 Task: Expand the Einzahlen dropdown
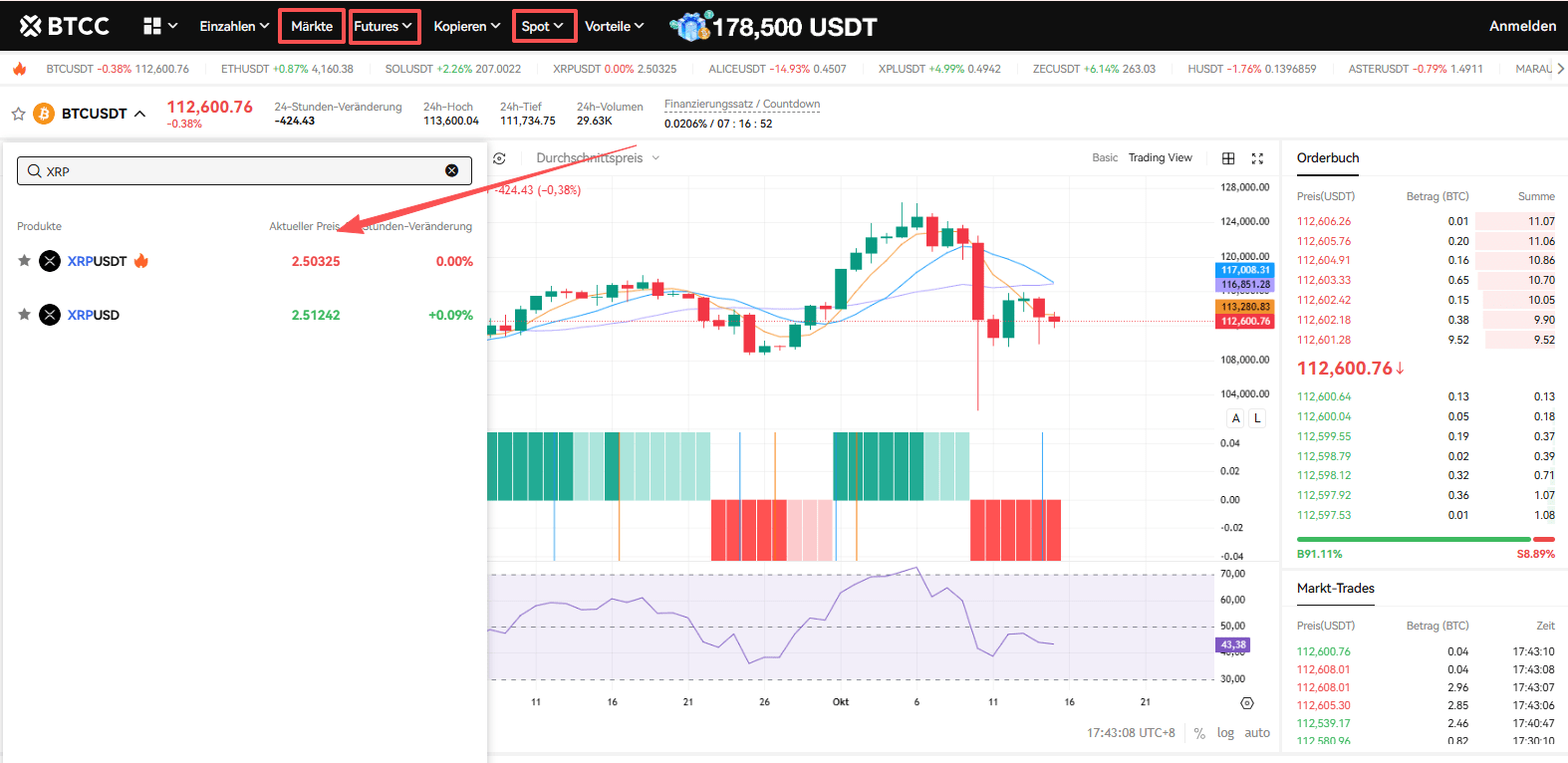[234, 26]
